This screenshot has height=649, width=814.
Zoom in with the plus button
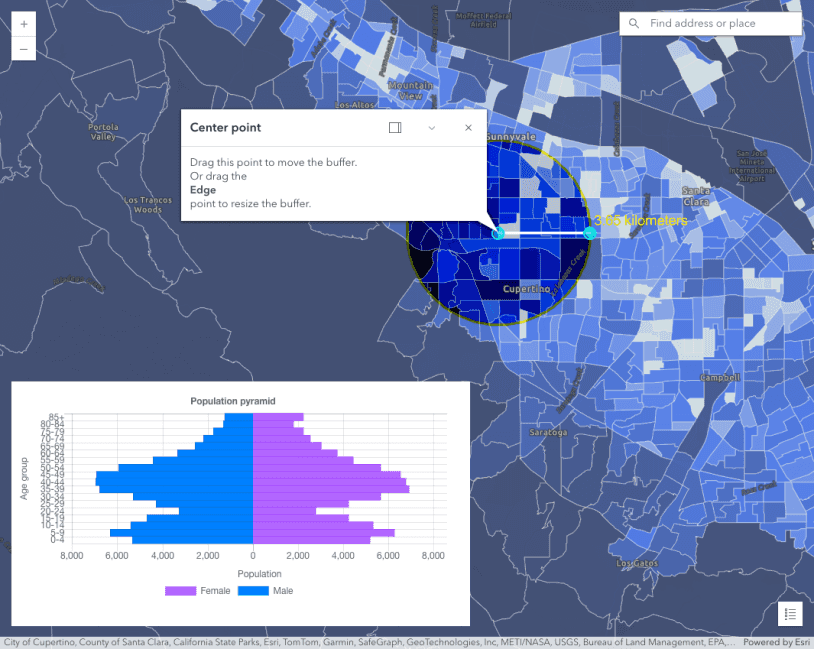(23, 24)
